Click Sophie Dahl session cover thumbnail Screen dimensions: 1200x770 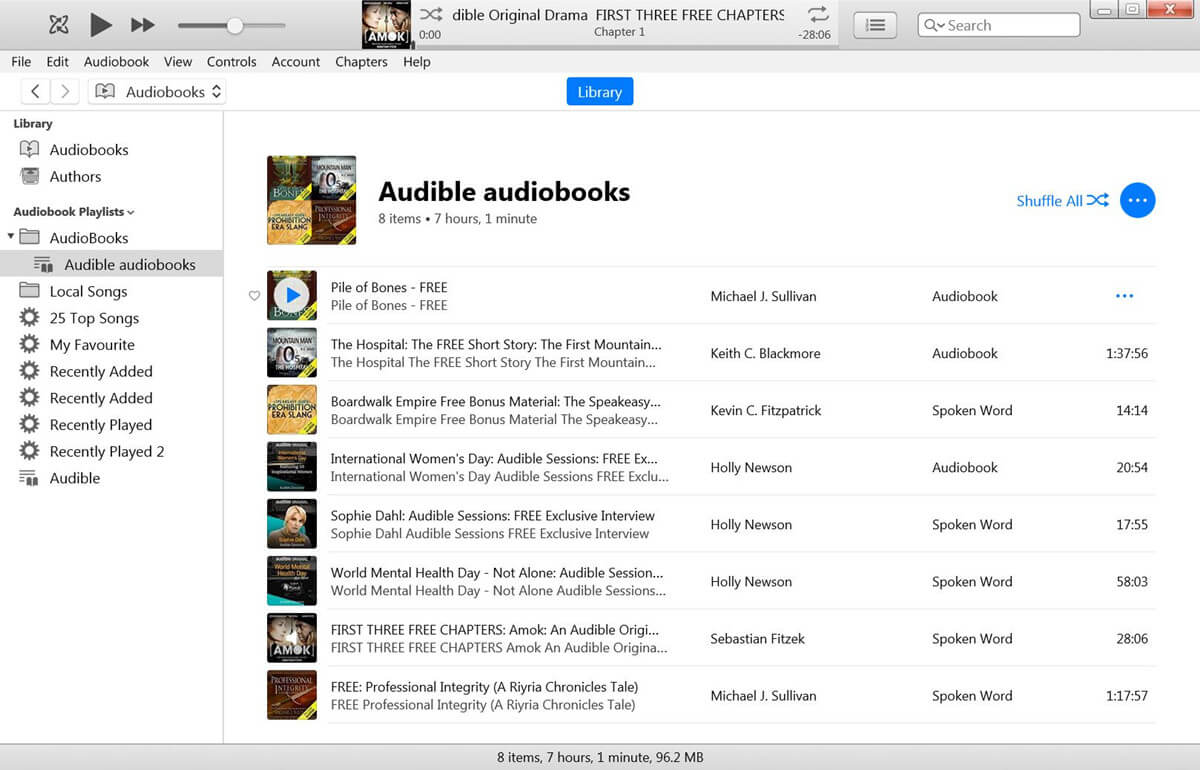(x=292, y=524)
